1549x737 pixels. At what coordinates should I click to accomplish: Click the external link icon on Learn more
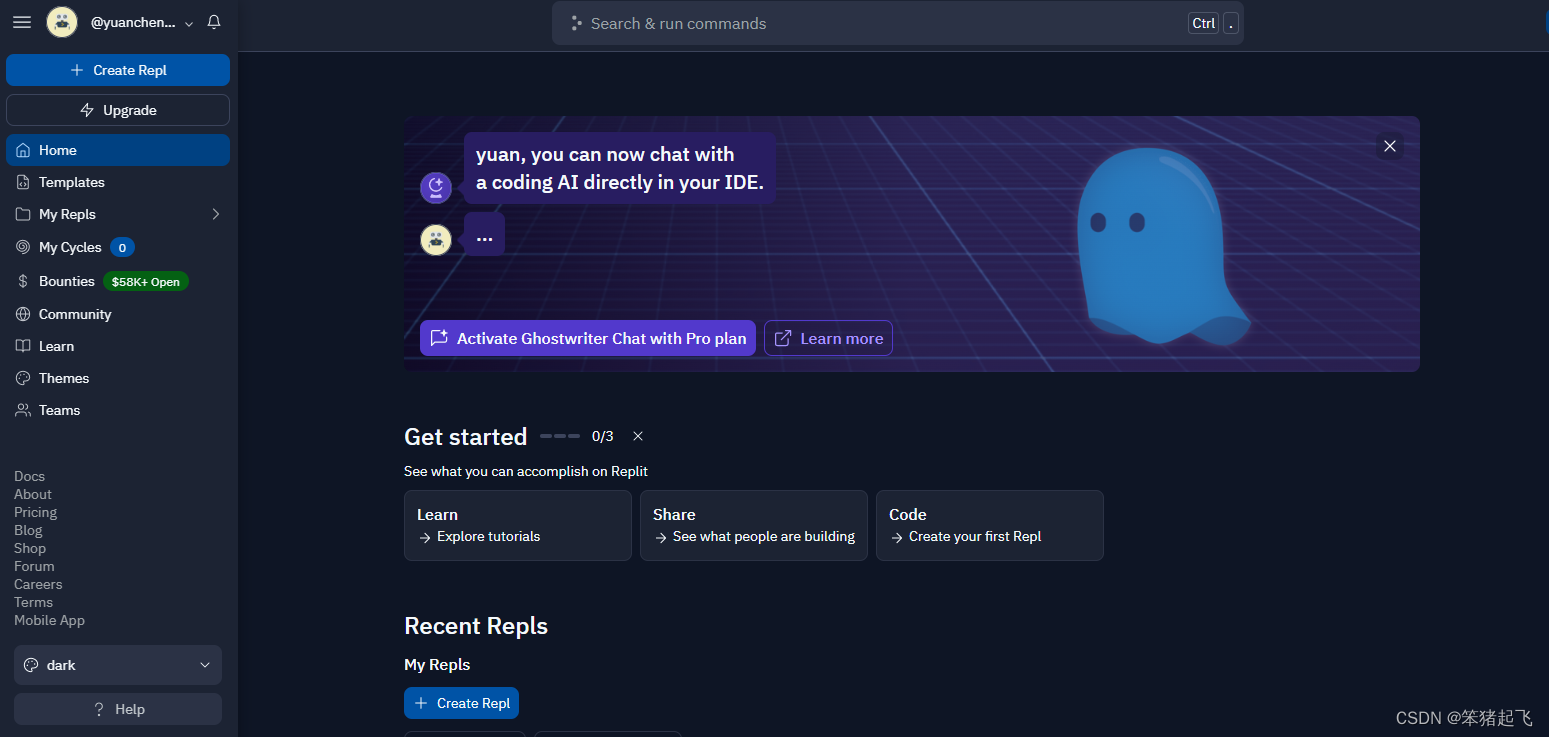(x=783, y=338)
